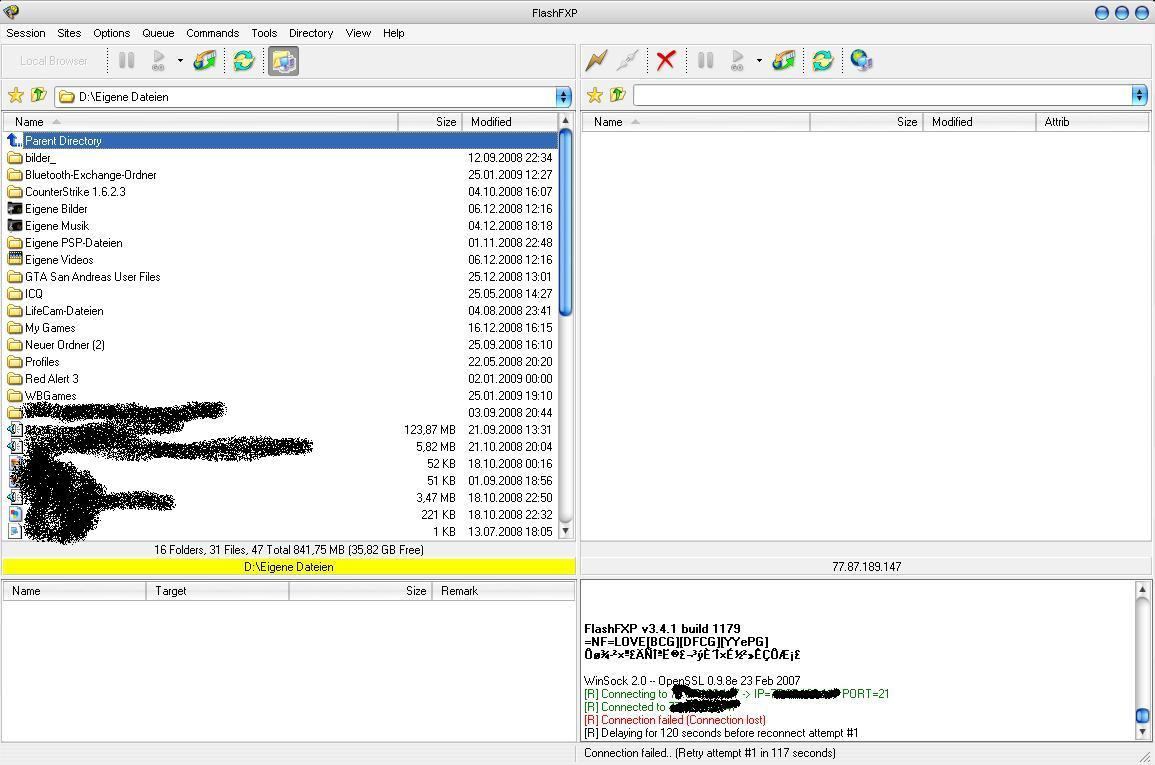Click the Eigene Musik folder icon
The image size is (1155, 765).
(x=15, y=225)
